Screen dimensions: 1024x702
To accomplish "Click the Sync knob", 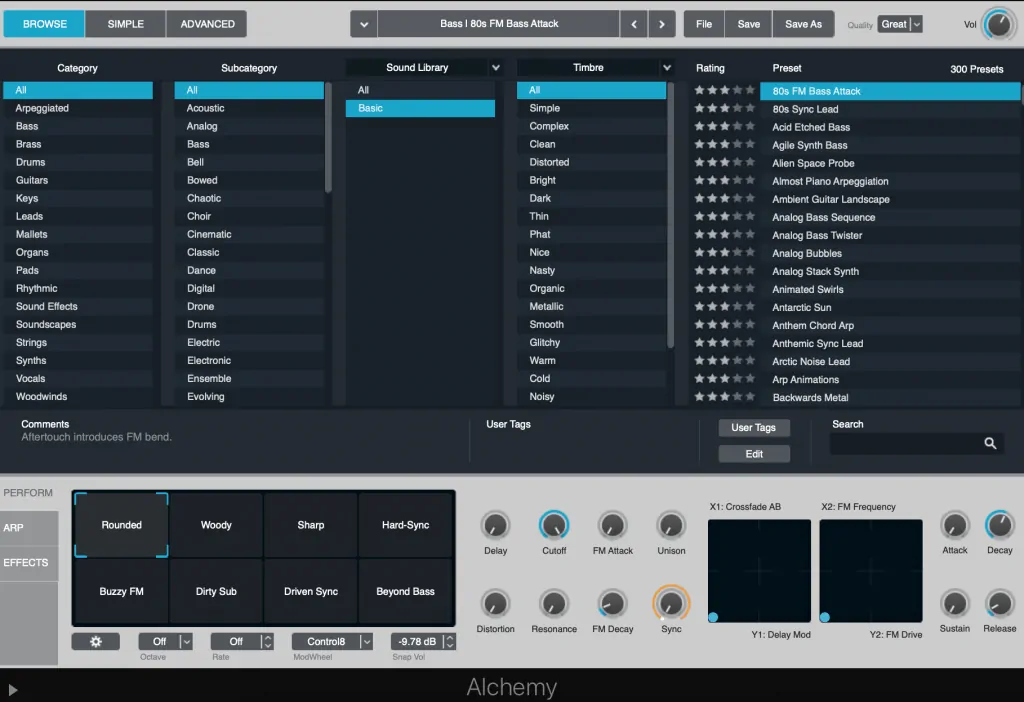I will (x=671, y=603).
